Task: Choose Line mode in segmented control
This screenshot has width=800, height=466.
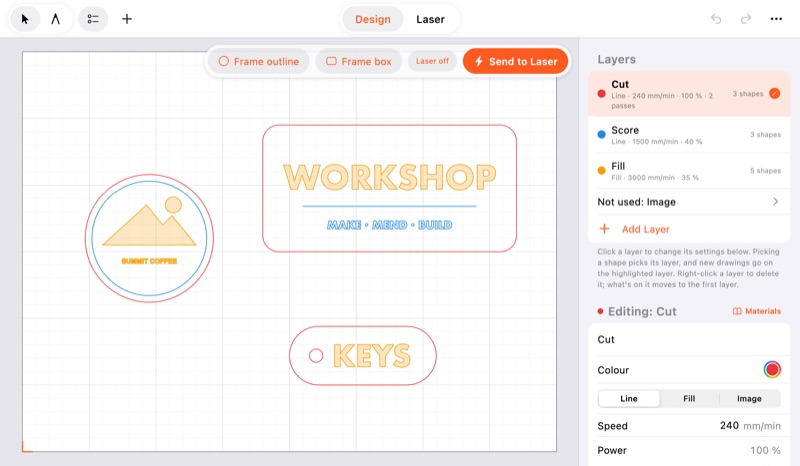Action: [629, 399]
